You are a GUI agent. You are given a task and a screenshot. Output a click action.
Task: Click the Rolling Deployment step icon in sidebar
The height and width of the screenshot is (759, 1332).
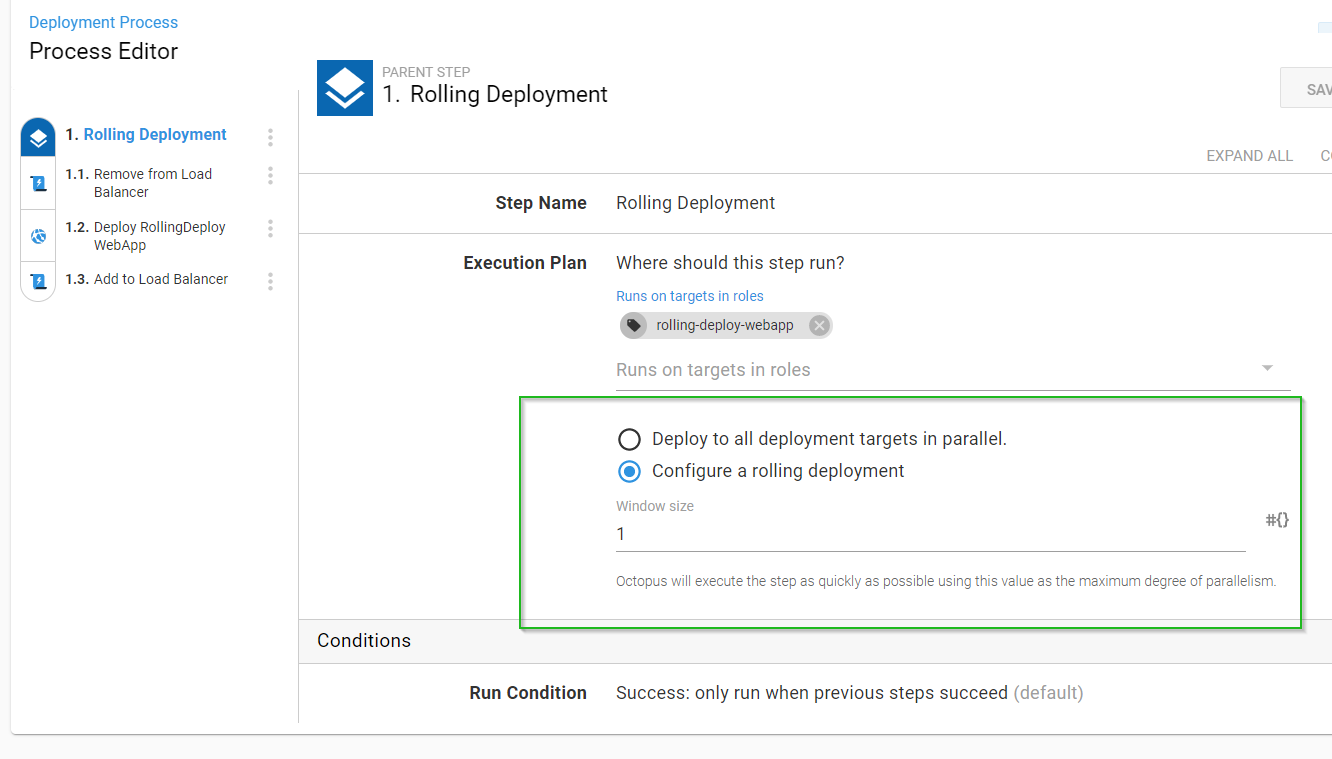38,138
